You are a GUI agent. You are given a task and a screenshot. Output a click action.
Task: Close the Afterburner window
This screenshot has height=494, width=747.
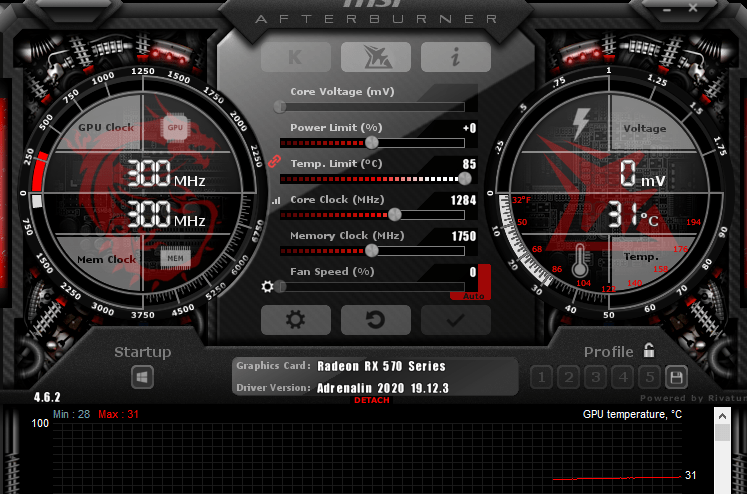coord(693,8)
